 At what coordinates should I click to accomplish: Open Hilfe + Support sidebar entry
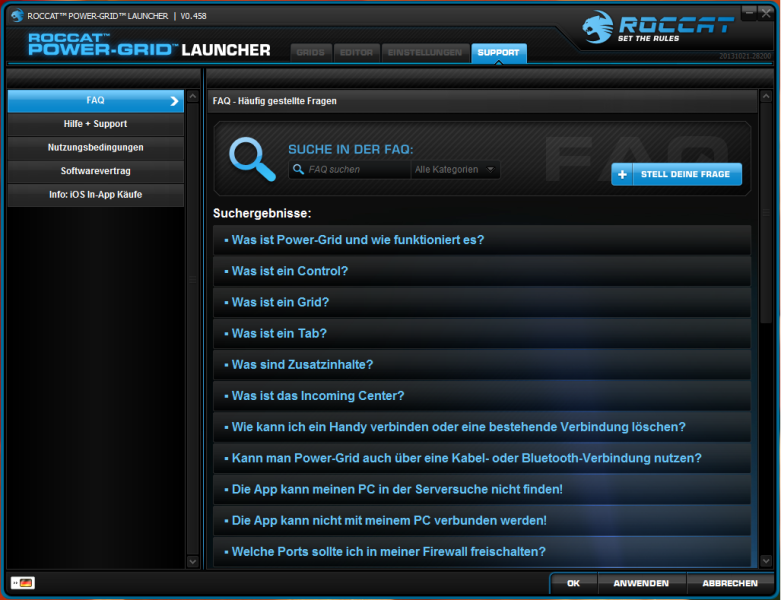(96, 124)
